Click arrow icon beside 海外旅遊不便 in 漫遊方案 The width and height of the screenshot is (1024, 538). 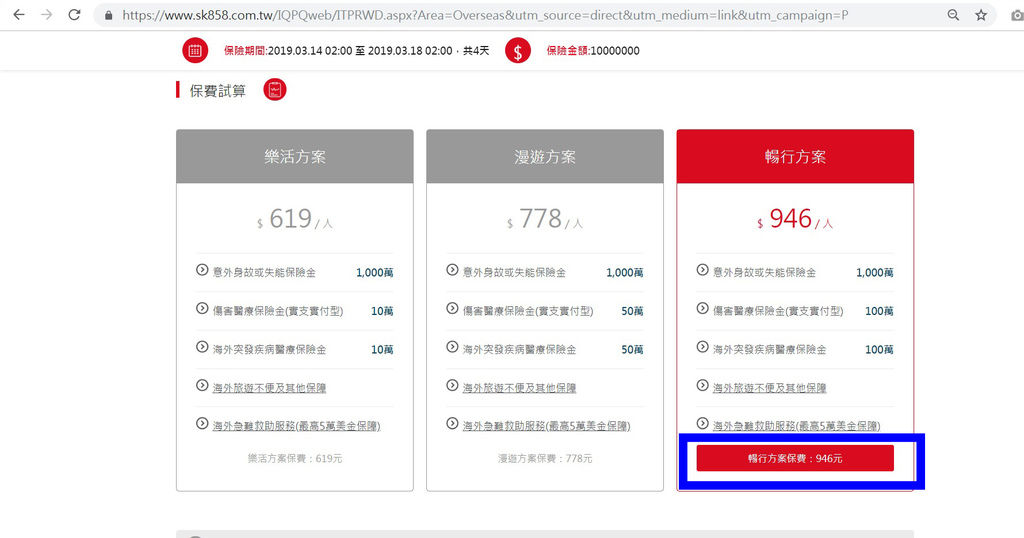pyautogui.click(x=452, y=385)
